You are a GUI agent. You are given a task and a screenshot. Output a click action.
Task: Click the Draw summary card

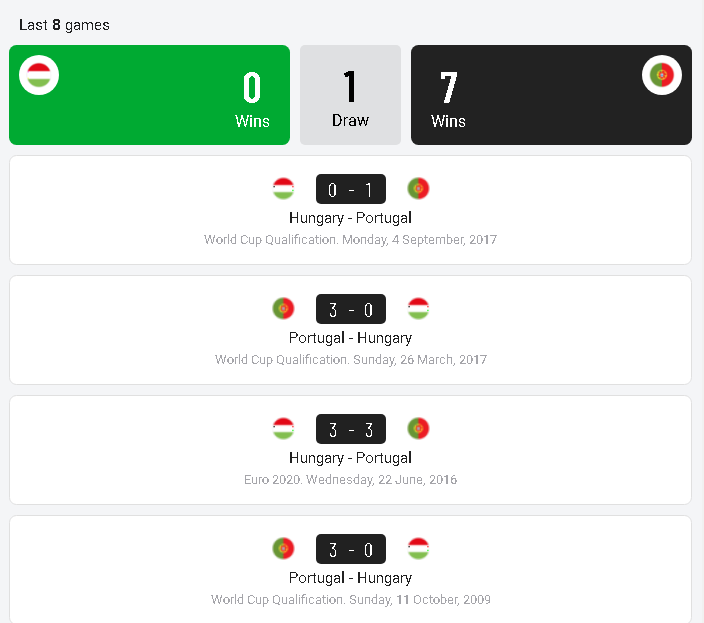tap(350, 95)
